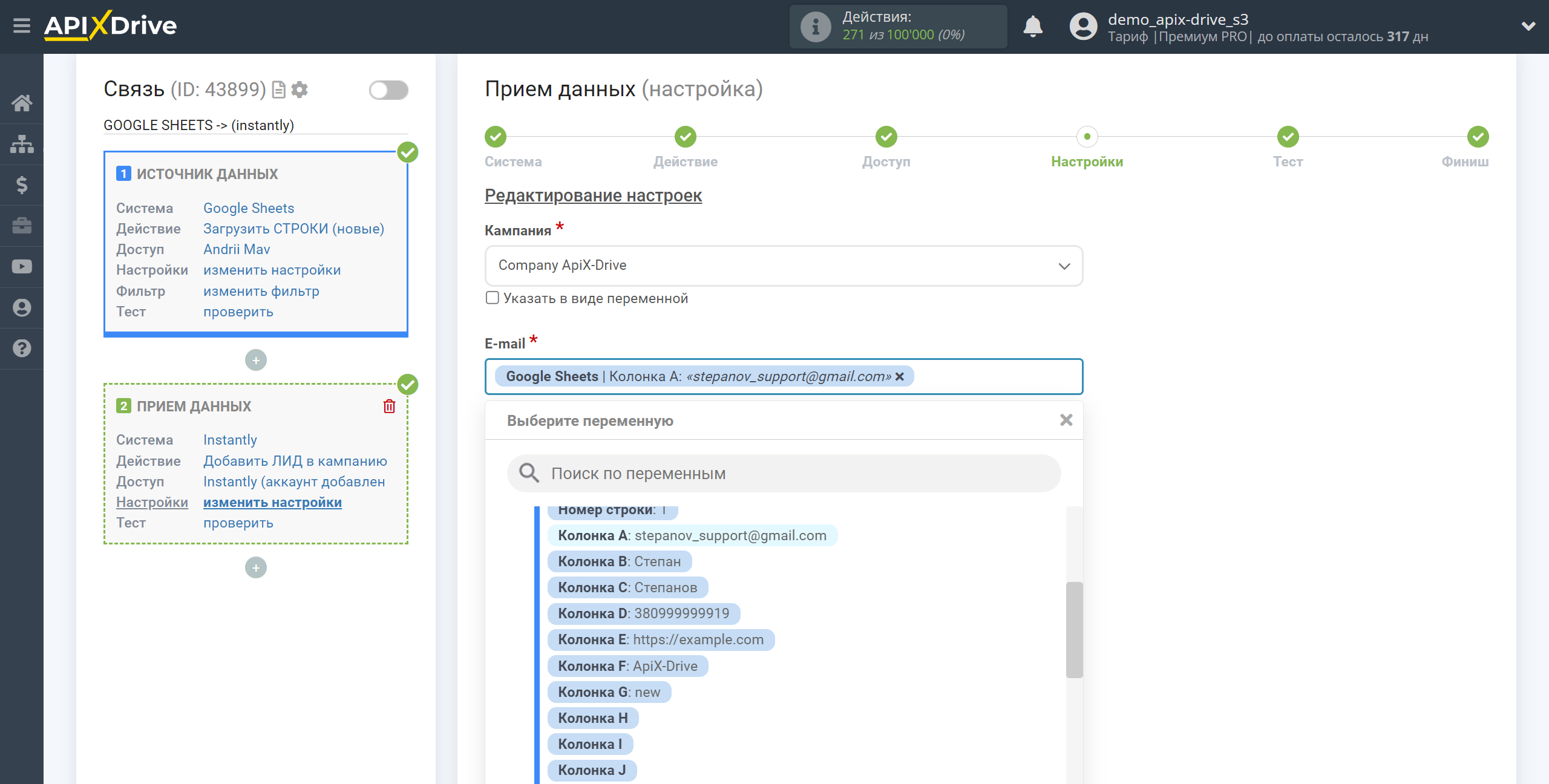The image size is (1549, 784).
Task: Select variable Колонка J
Action: click(x=592, y=770)
